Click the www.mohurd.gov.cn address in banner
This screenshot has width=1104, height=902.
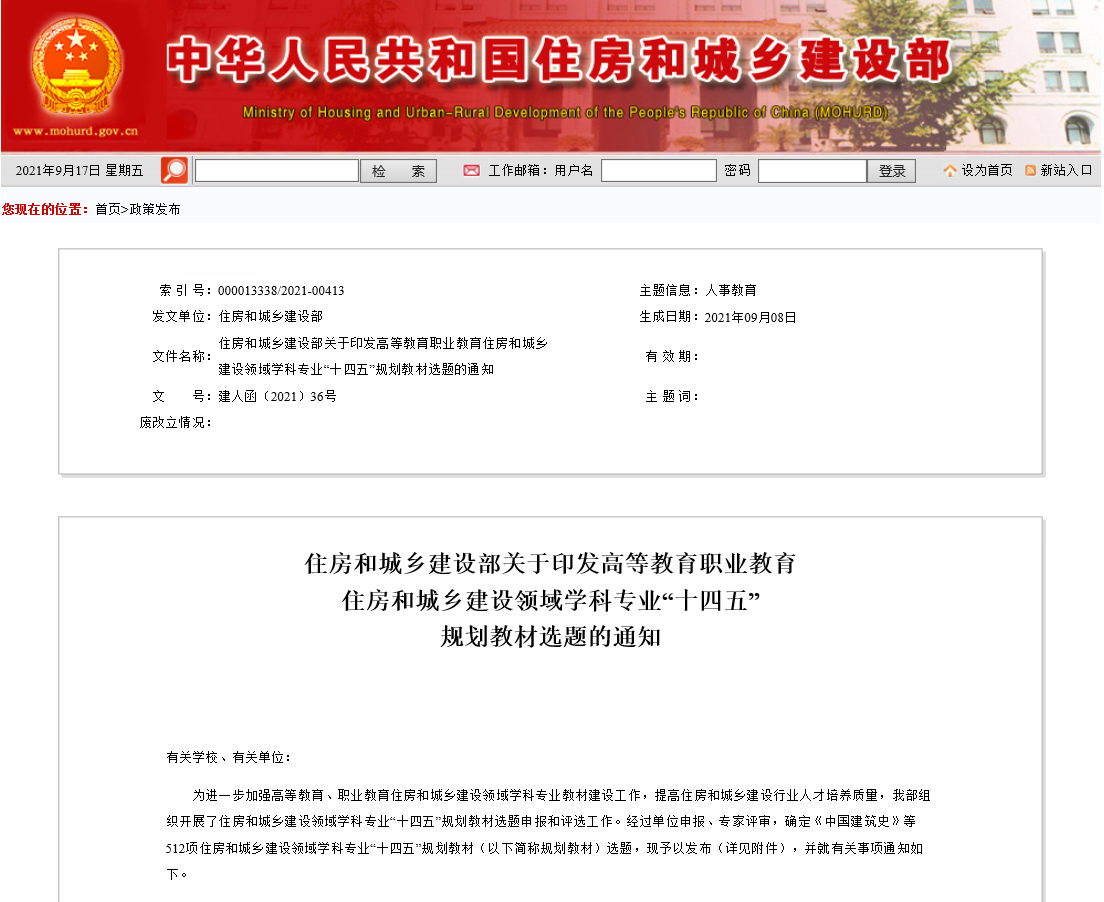(x=75, y=131)
